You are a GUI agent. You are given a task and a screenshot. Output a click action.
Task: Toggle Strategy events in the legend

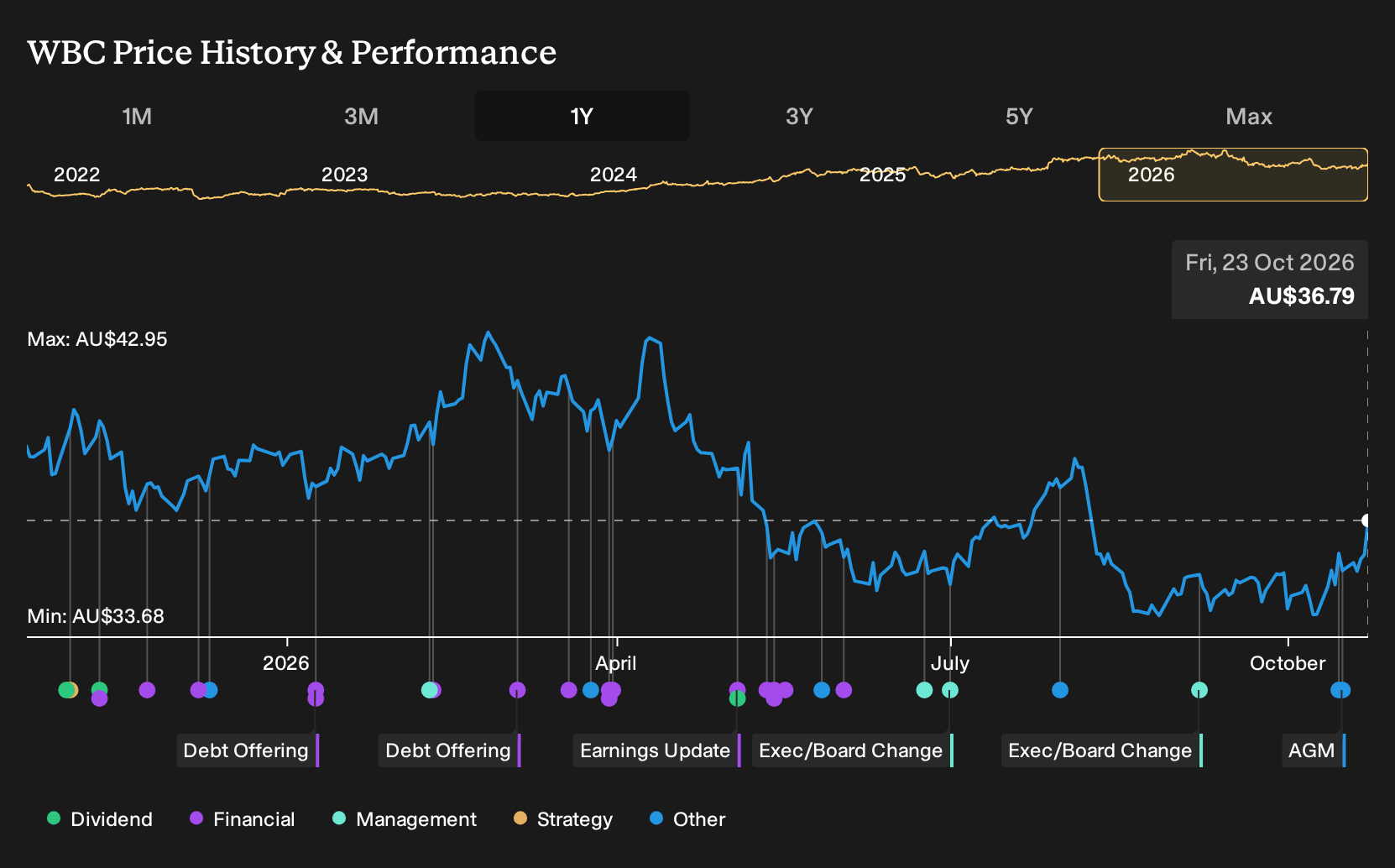pyautogui.click(x=563, y=819)
